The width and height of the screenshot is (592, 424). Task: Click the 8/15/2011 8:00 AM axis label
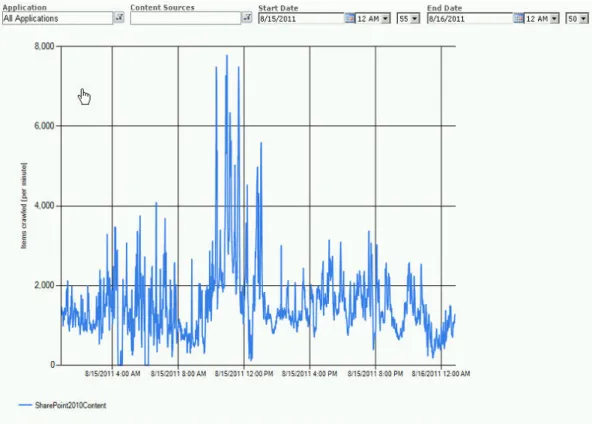pyautogui.click(x=178, y=373)
